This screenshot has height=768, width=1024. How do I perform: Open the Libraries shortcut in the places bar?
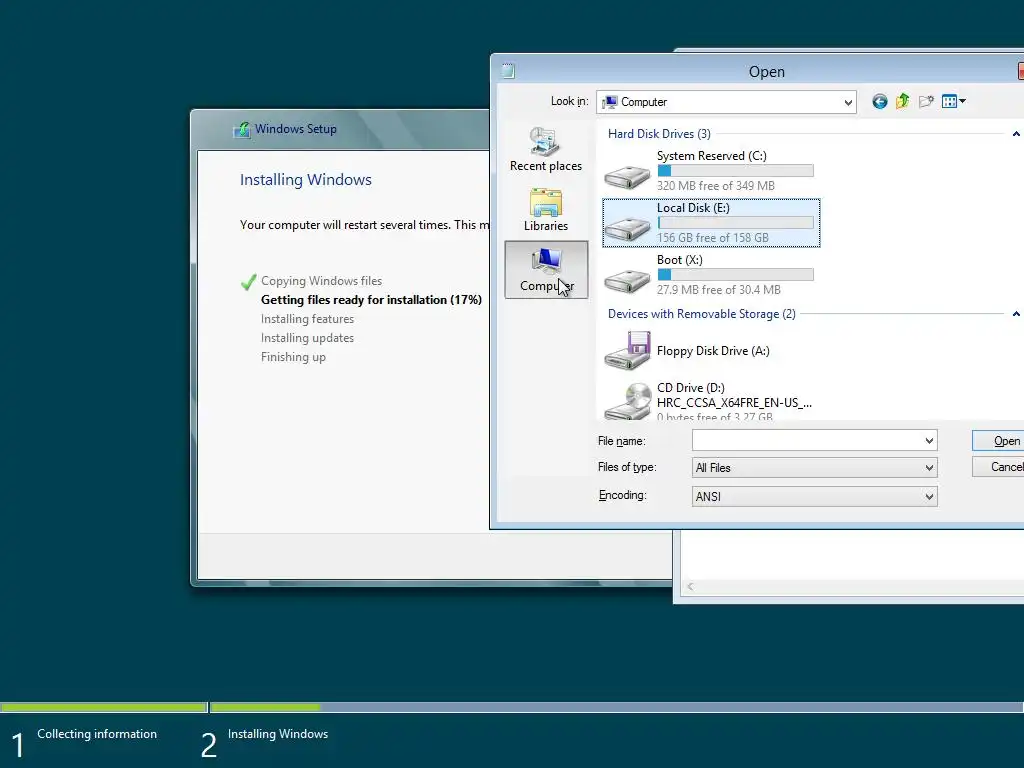click(x=546, y=210)
